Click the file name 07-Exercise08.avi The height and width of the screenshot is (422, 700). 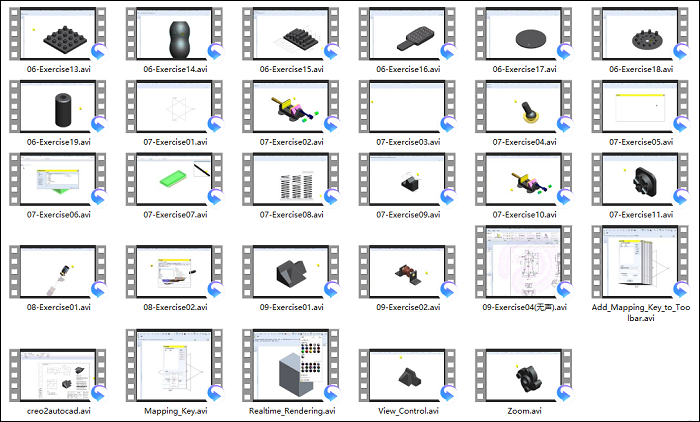pyautogui.click(x=292, y=215)
